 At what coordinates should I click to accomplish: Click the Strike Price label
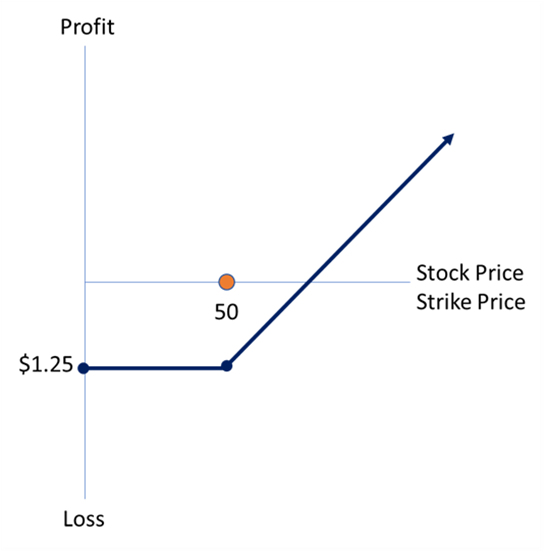pos(471,302)
